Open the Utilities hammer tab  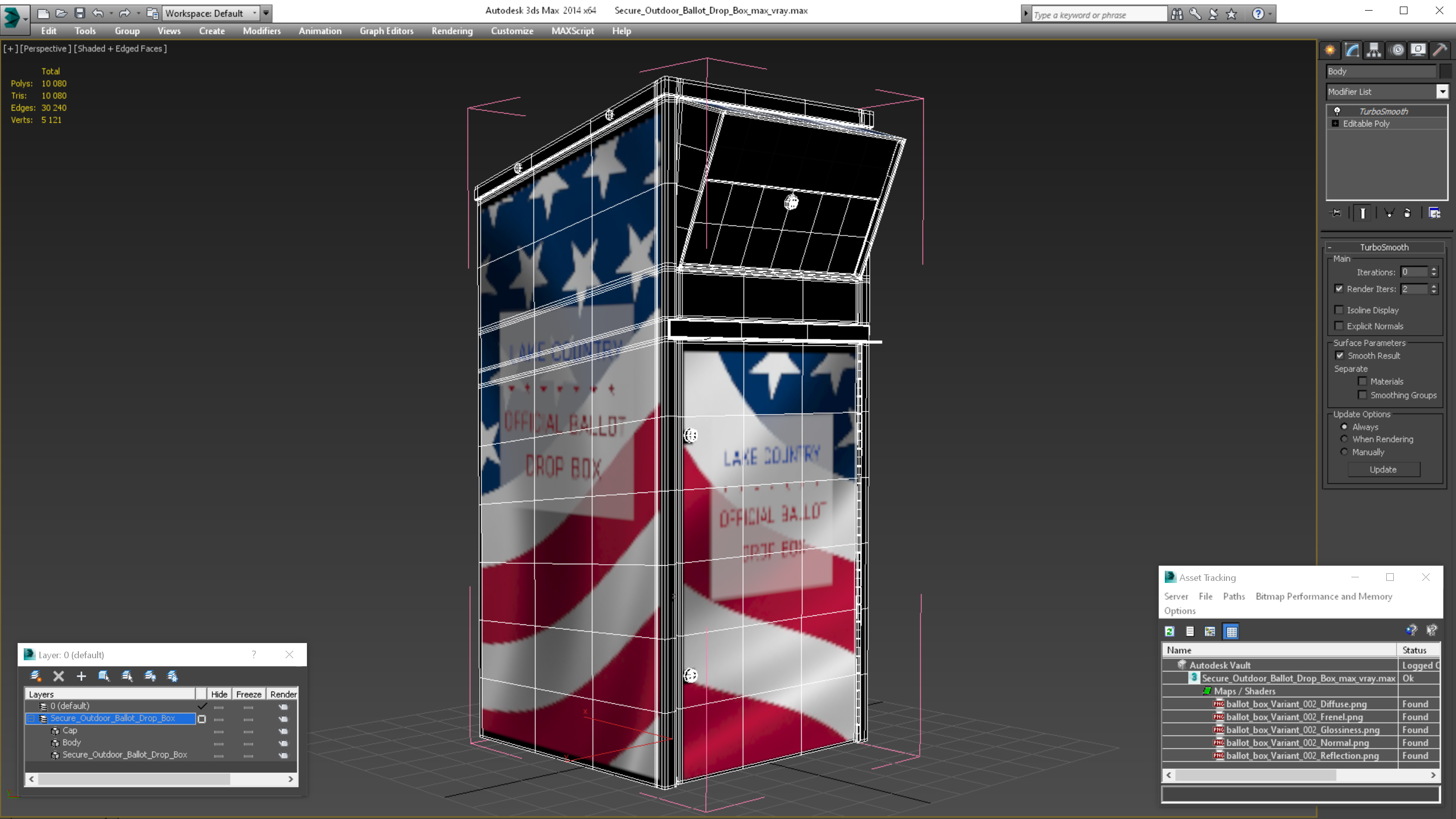(x=1440, y=50)
